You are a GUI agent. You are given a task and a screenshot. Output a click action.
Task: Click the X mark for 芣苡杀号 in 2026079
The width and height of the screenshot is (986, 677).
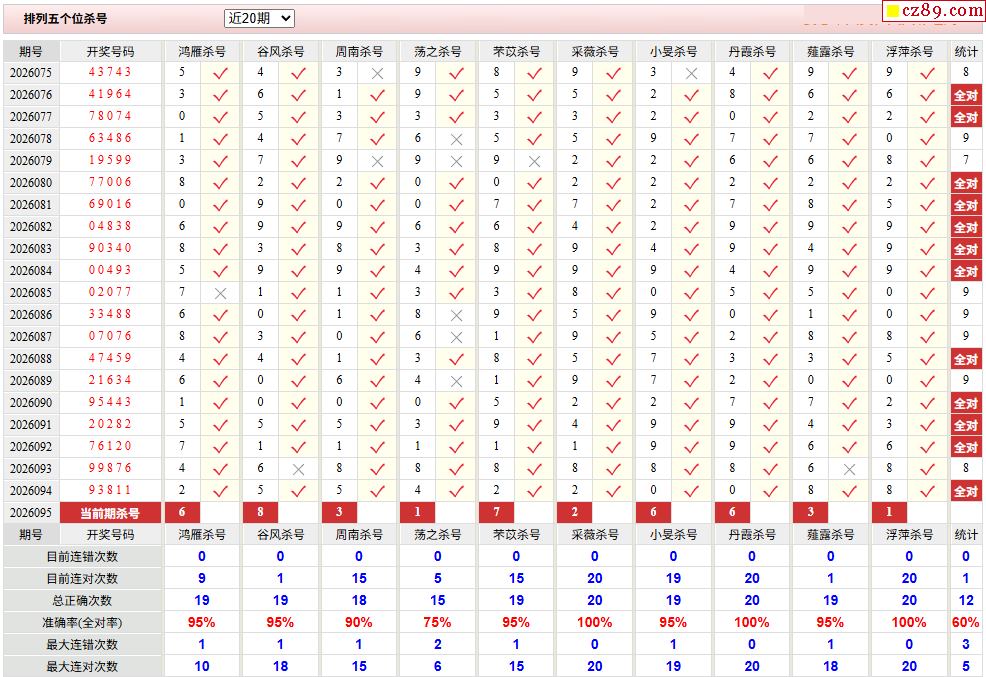[534, 161]
